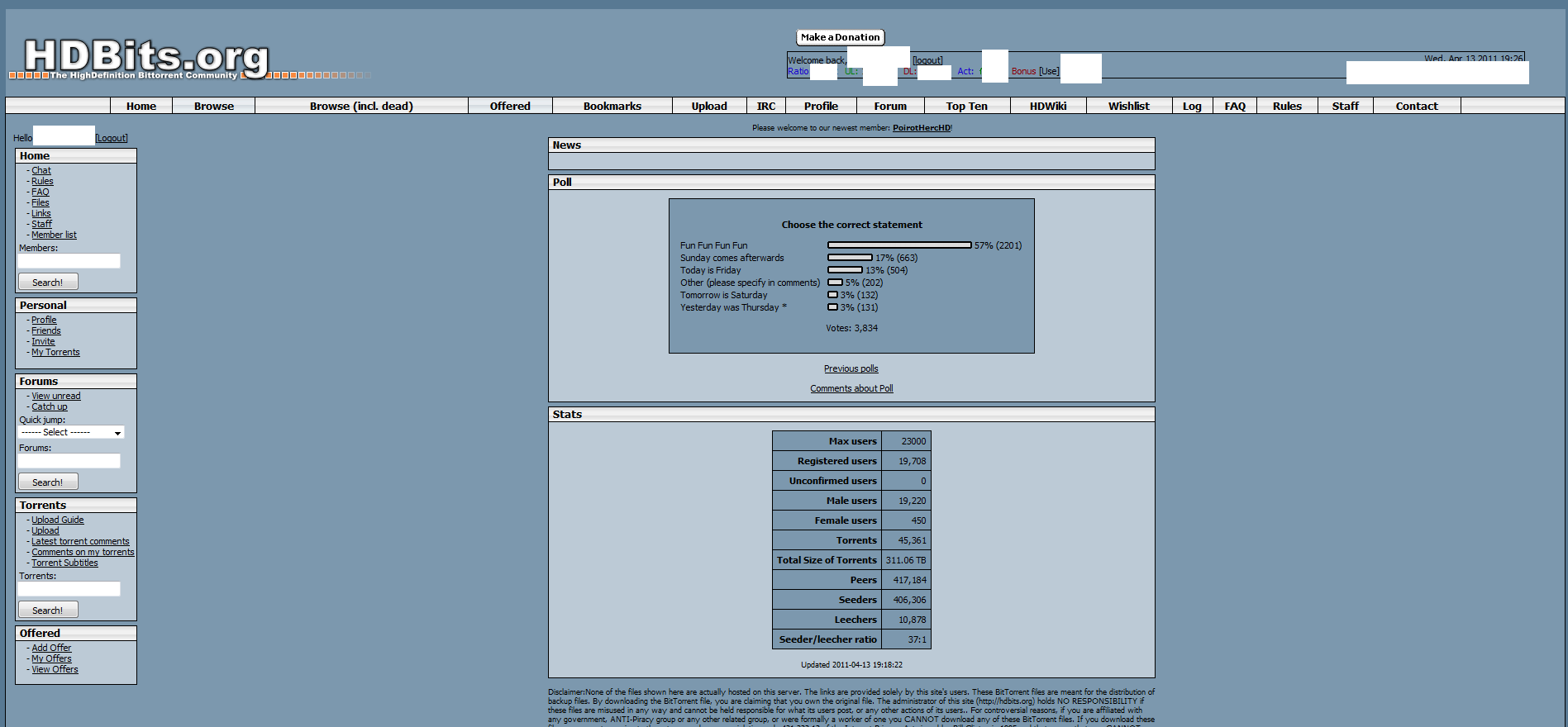Open Upload in the navigation bar
Screen dimensions: 1568x727
tap(709, 106)
